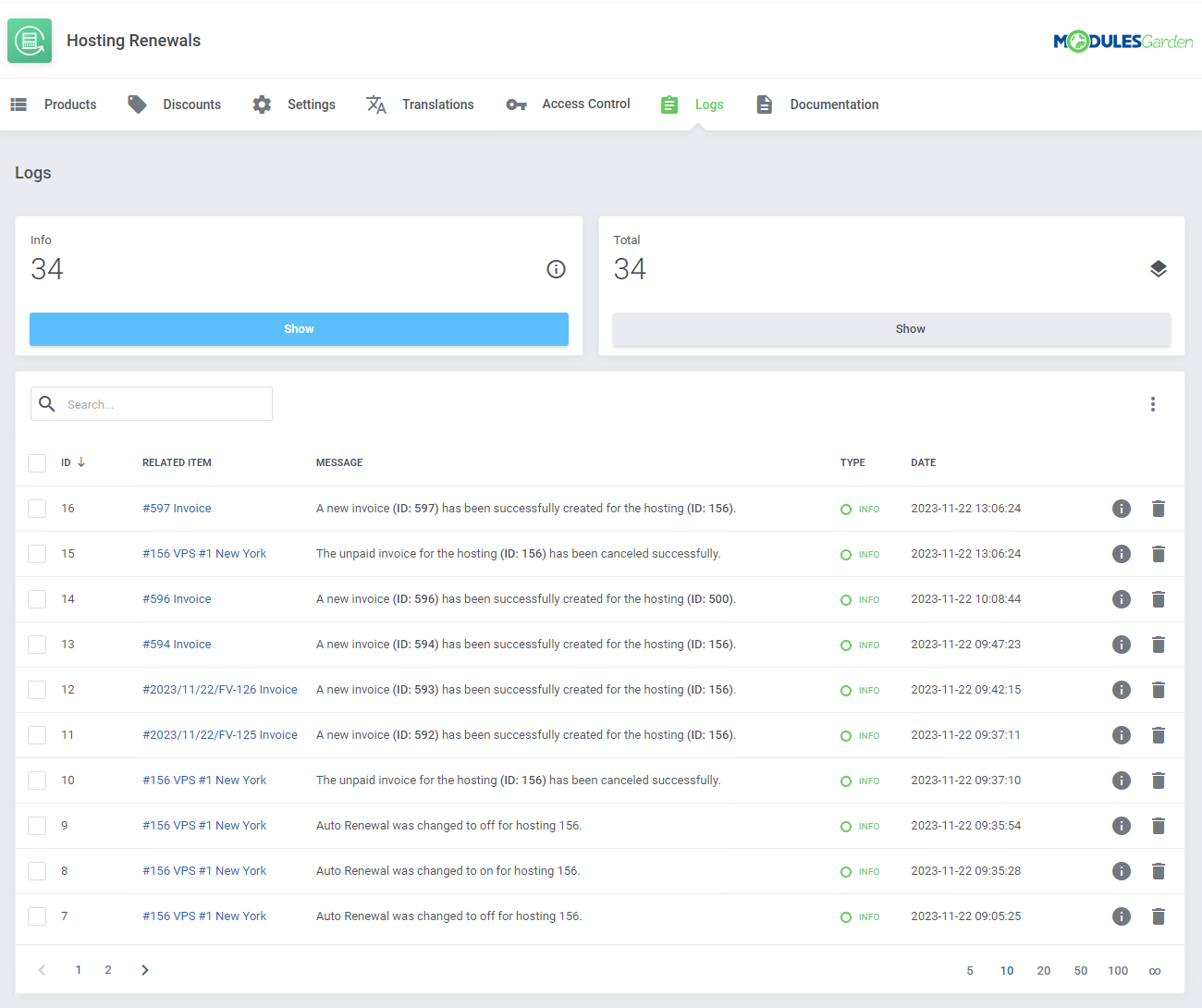Click the ModulesGarden logo
The image size is (1202, 1008).
coord(1122,41)
